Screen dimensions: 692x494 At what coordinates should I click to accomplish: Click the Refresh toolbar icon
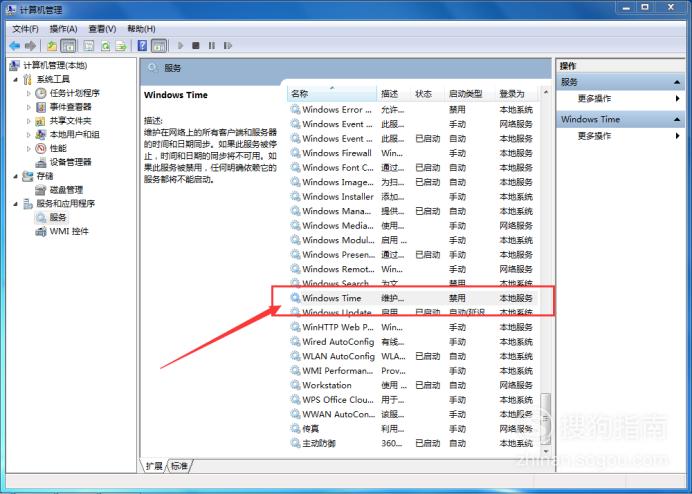[105, 45]
